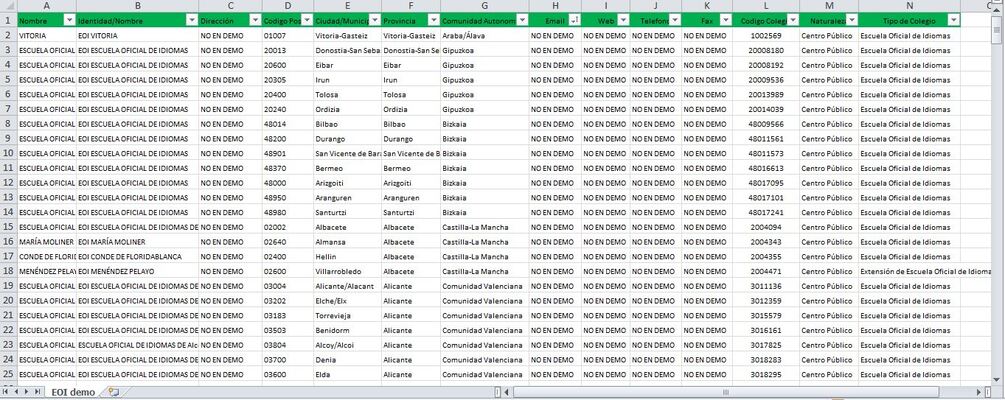Click the Select All corner button
The width and height of the screenshot is (1005, 400).
click(8, 6)
